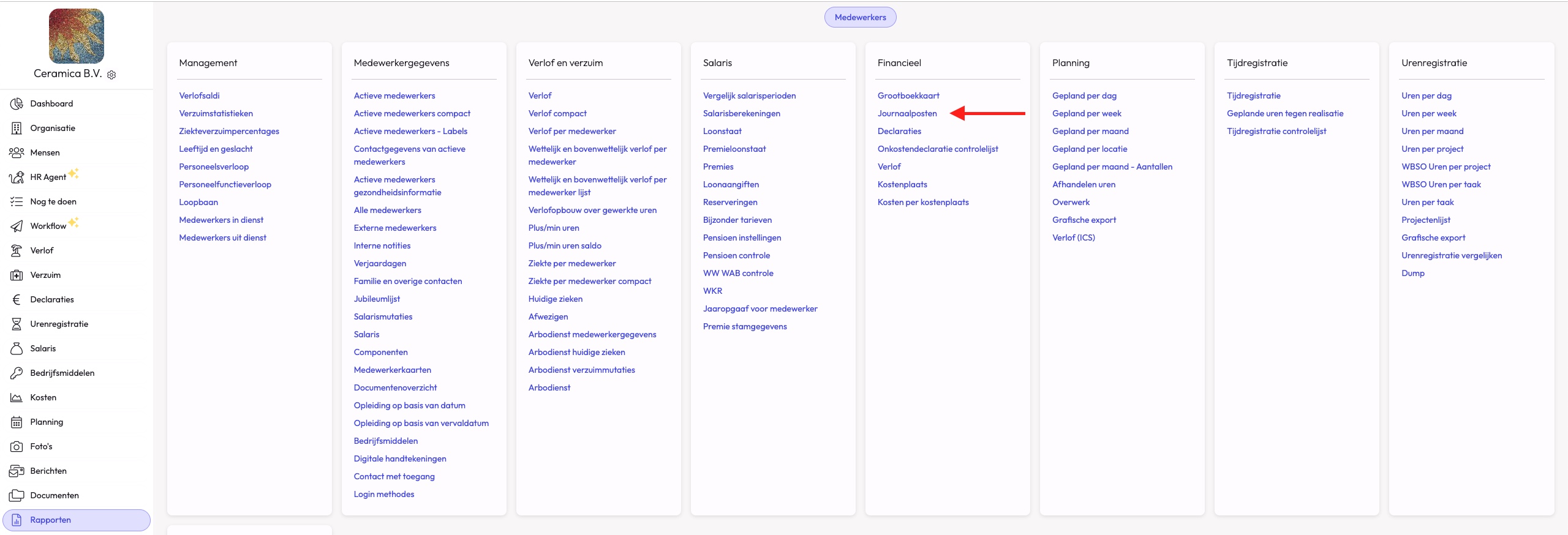Open Rapporten in the sidebar menu

[51, 520]
